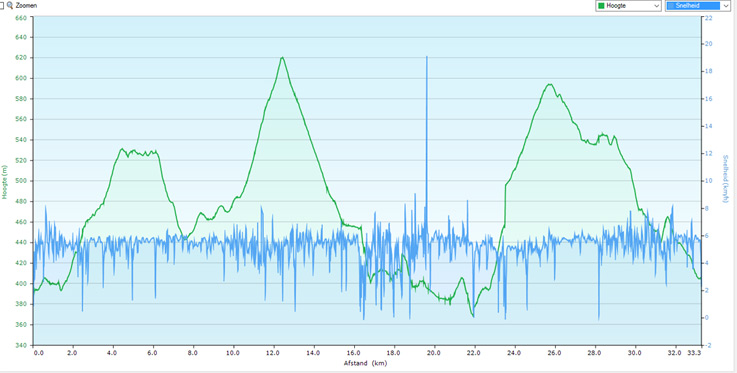Click the 10 label on speed axis
This screenshot has height=373, width=737.
(x=709, y=181)
